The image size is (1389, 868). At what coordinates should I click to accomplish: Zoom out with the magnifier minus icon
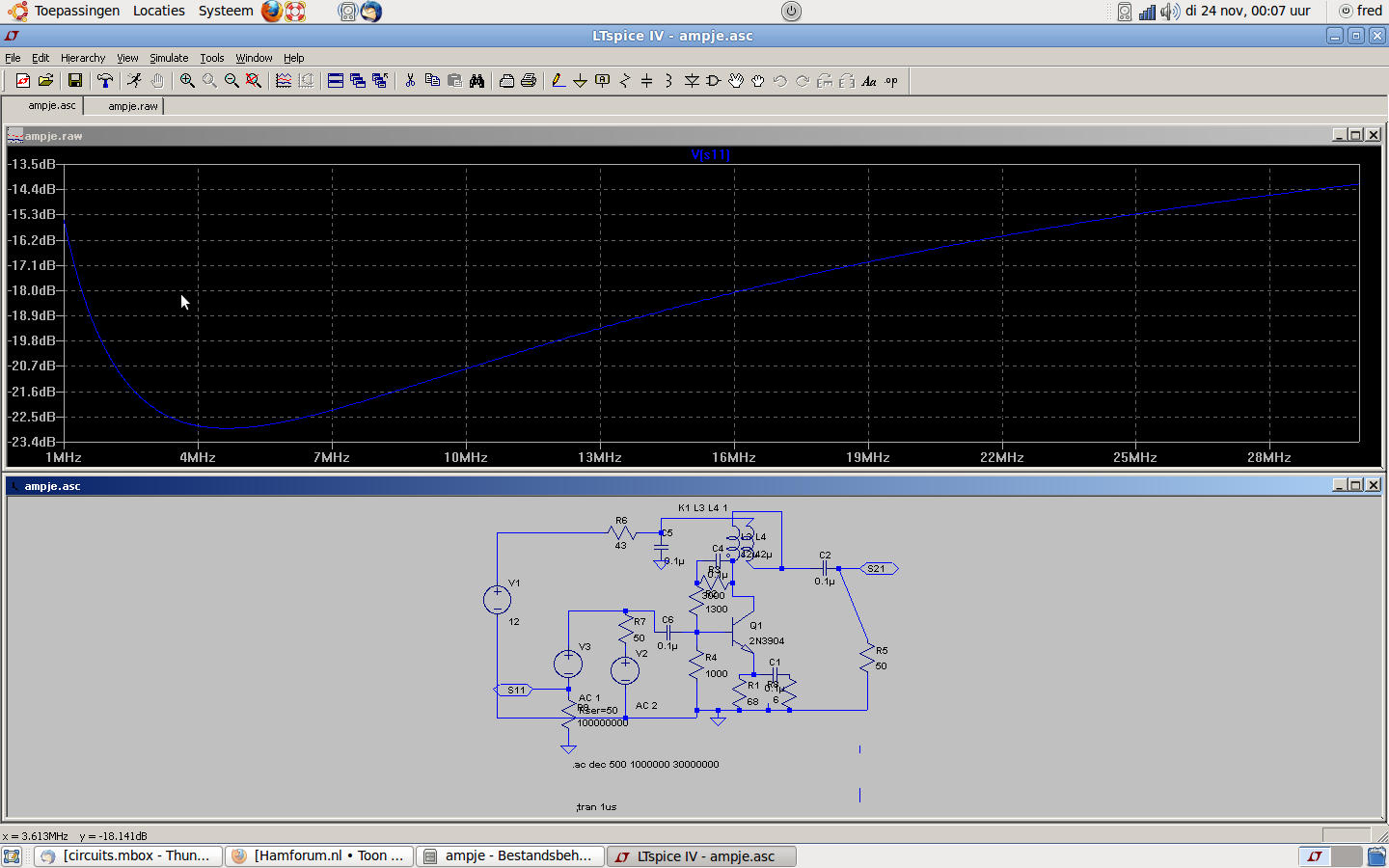point(231,81)
